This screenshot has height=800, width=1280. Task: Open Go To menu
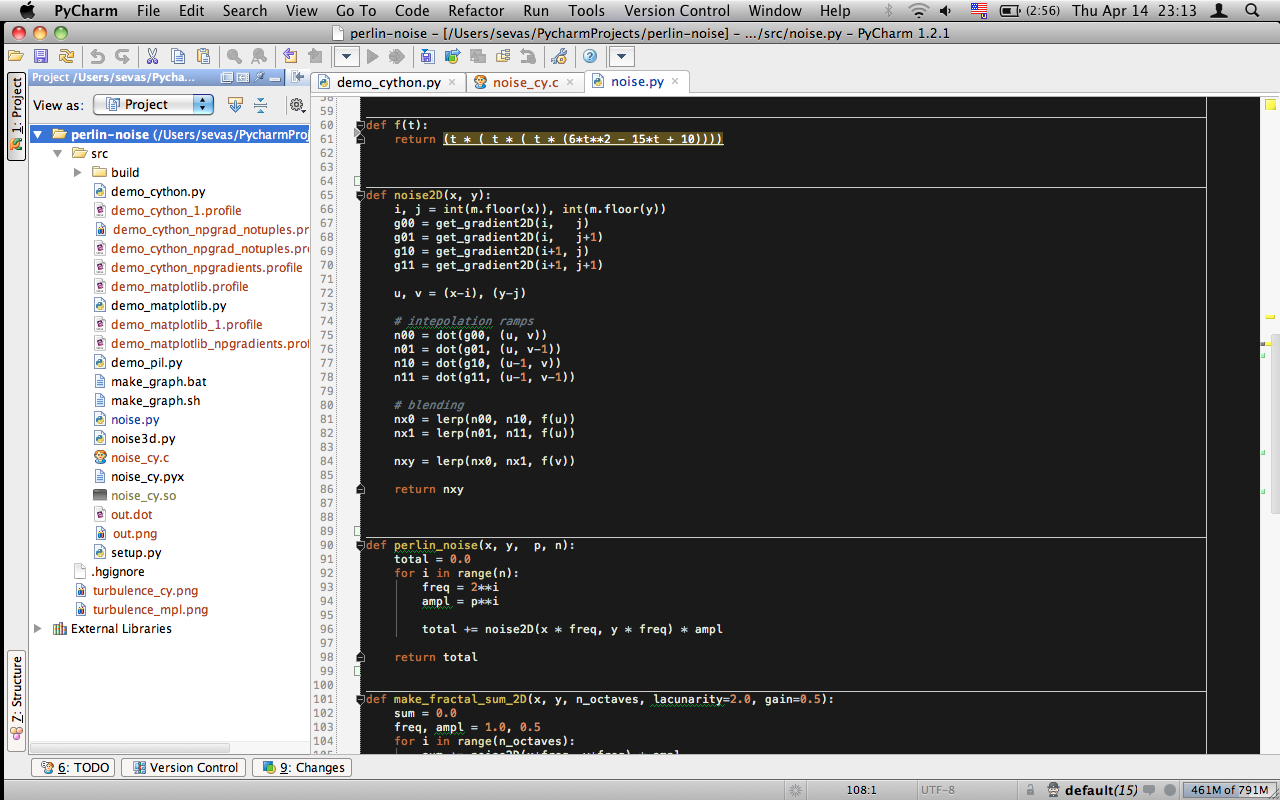[356, 11]
